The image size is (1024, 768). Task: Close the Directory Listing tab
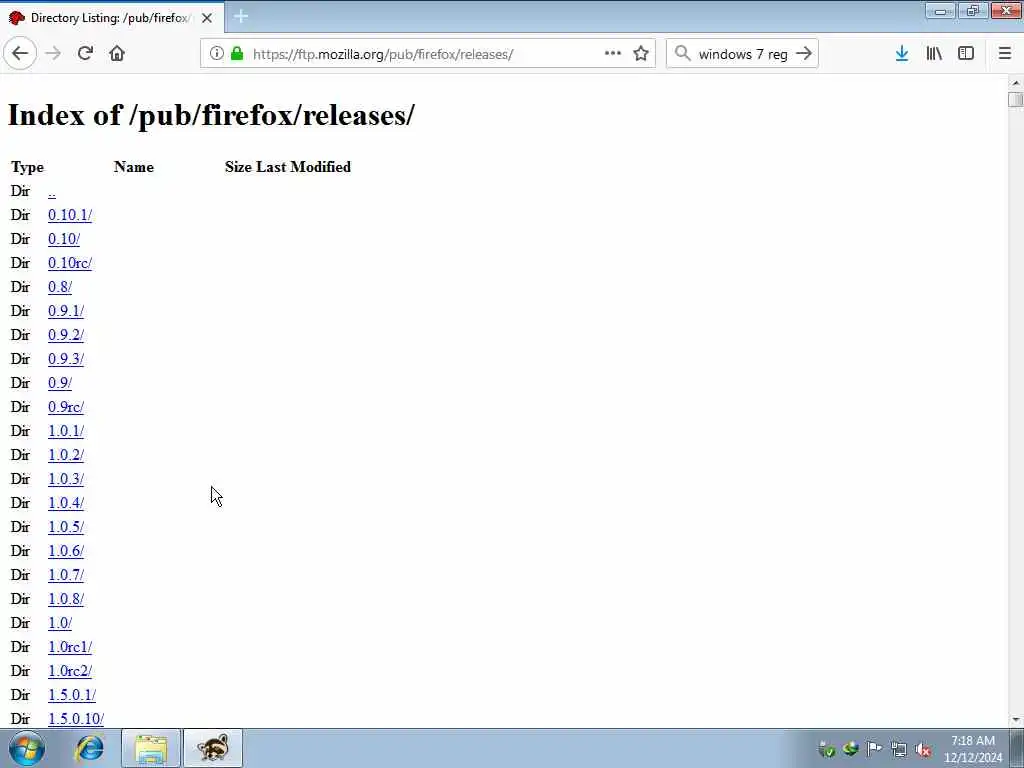[207, 18]
